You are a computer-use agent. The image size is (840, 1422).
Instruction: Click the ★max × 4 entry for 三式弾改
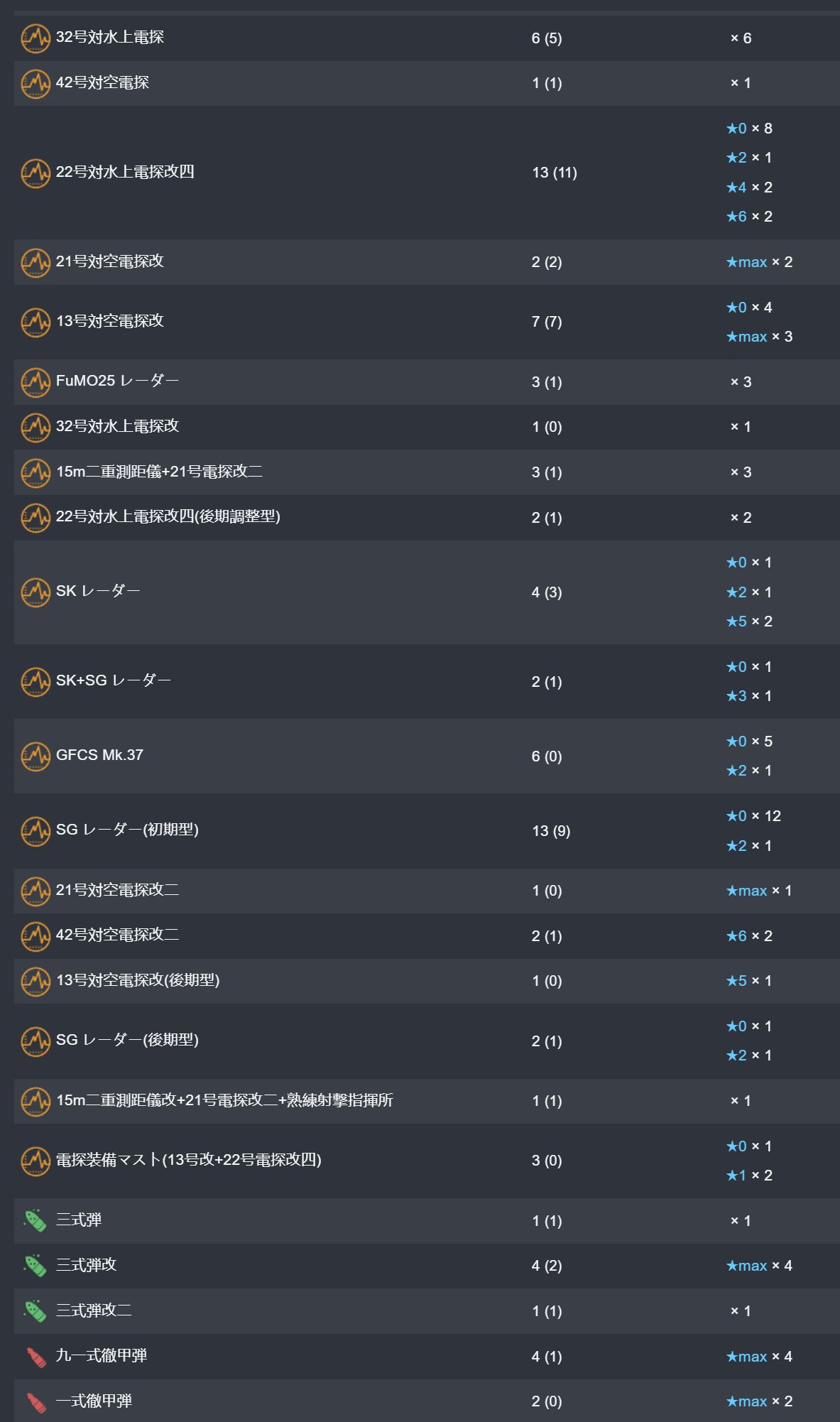pyautogui.click(x=759, y=1266)
